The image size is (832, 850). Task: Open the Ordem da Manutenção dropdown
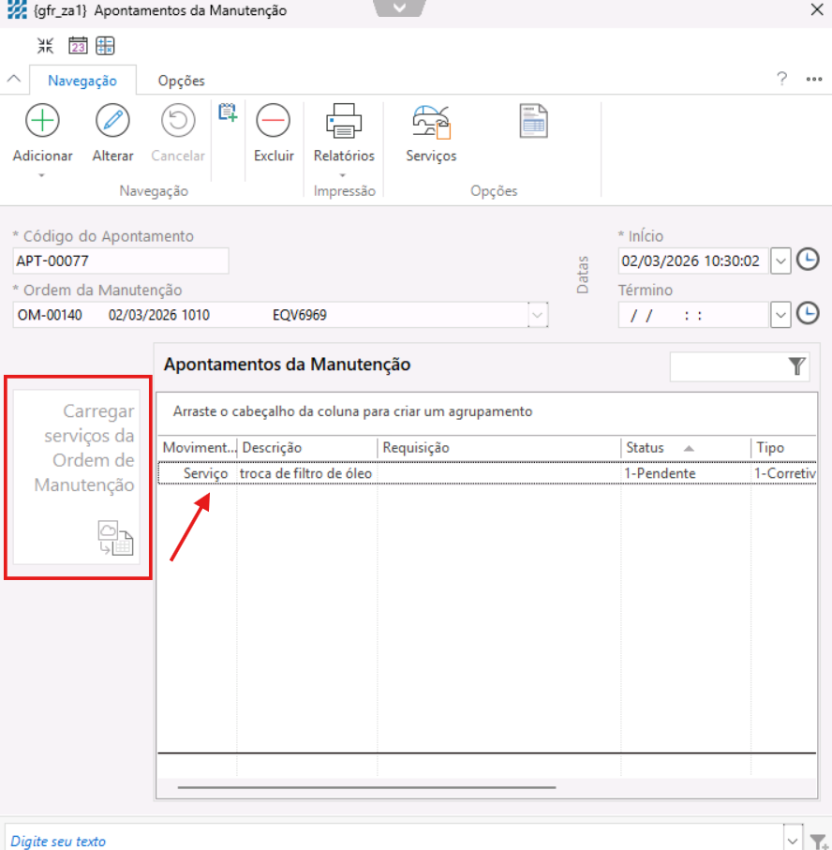pyautogui.click(x=538, y=315)
